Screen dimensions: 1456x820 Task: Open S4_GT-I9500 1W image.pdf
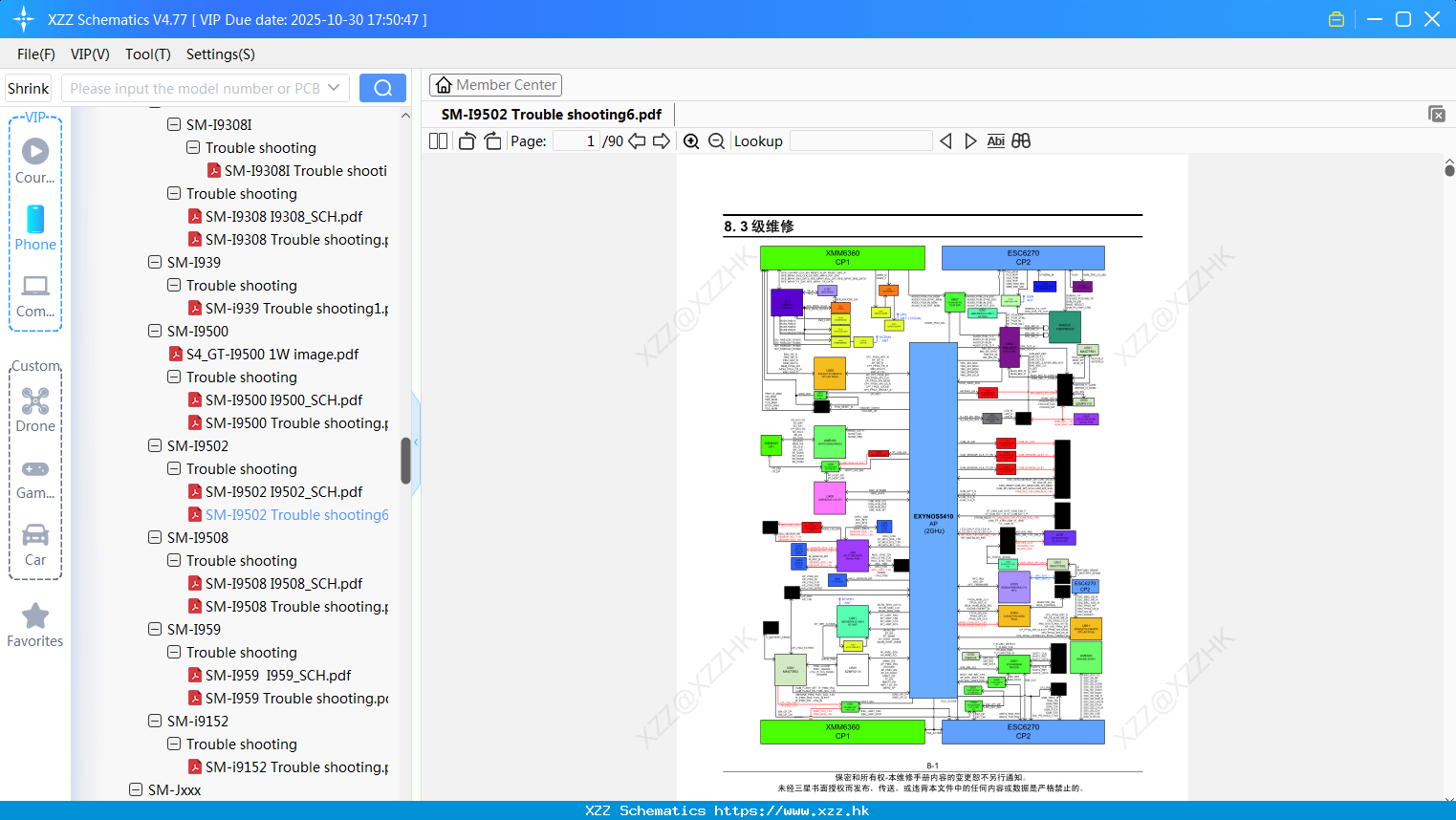click(x=264, y=354)
